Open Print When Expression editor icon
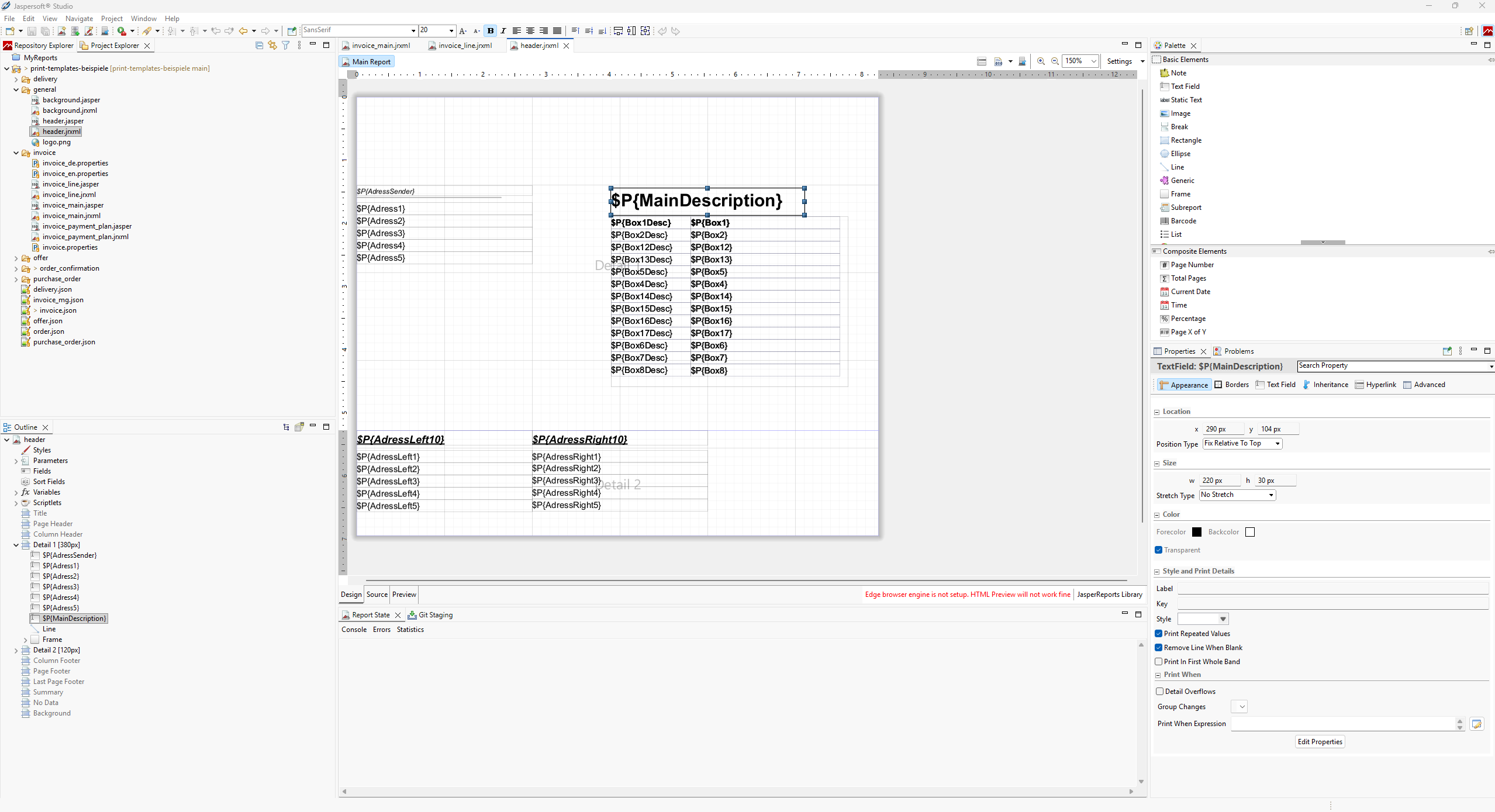The height and width of the screenshot is (812, 1495). click(x=1477, y=724)
